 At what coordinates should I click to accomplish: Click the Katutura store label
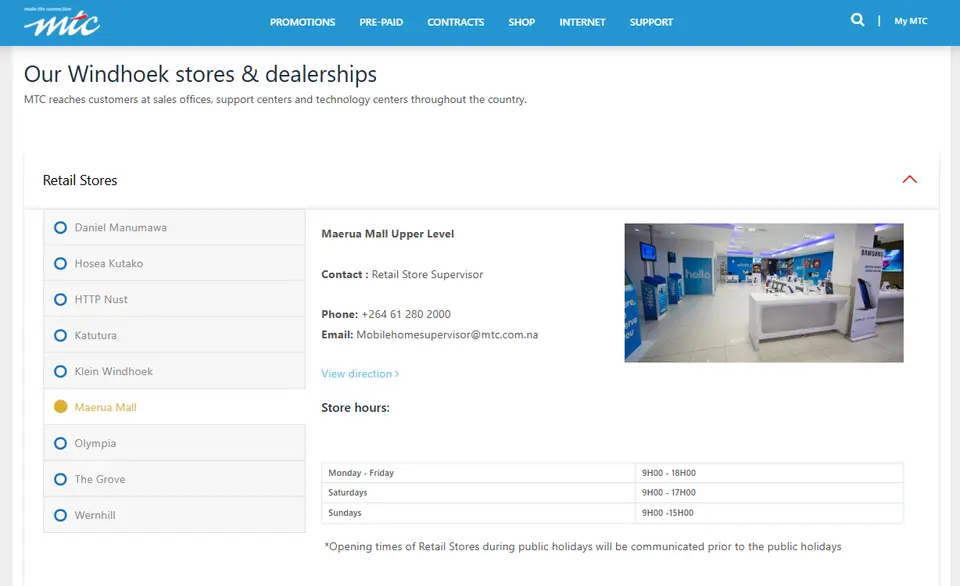tap(96, 336)
